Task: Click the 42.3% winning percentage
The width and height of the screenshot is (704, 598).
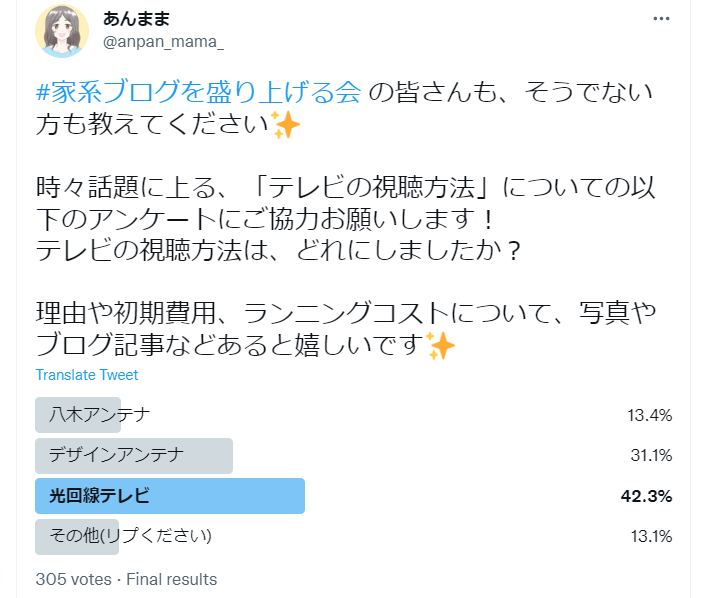Action: (x=647, y=496)
